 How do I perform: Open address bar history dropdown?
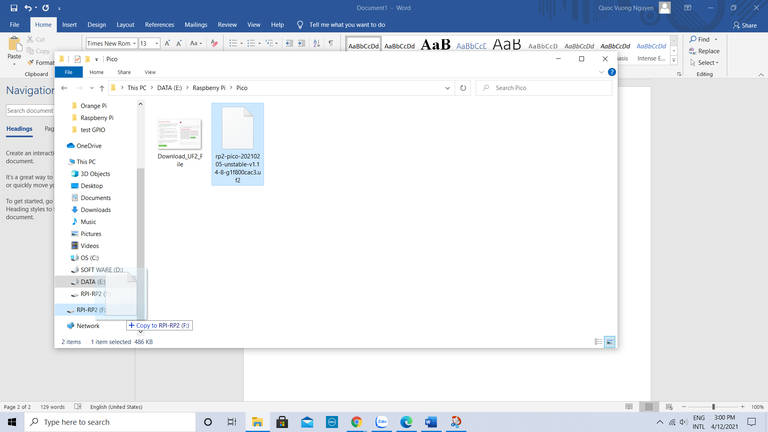pyautogui.click(x=449, y=88)
